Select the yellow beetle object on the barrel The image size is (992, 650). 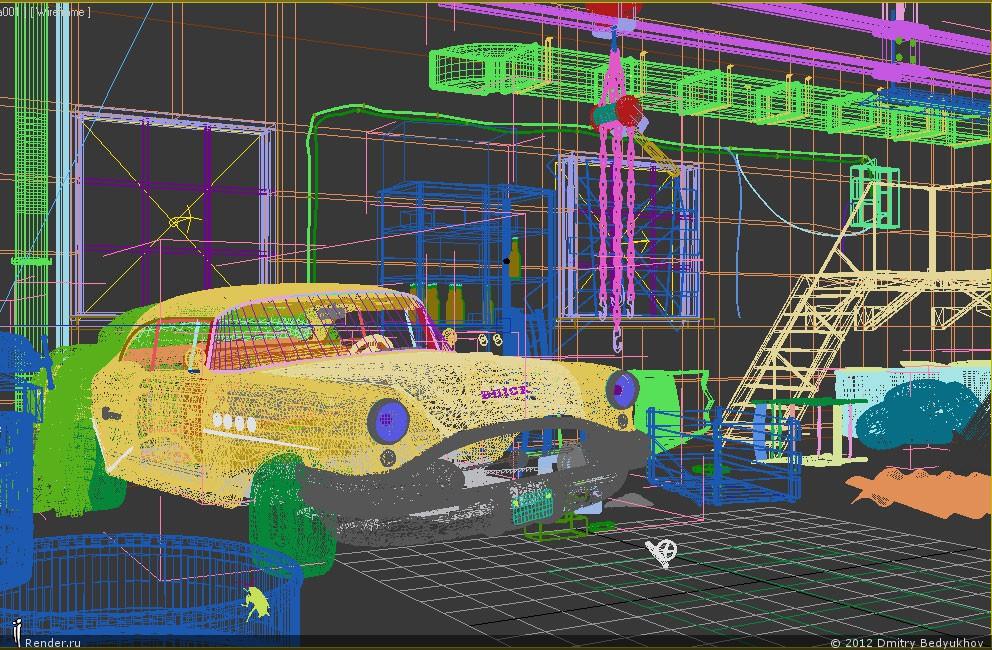tap(256, 603)
